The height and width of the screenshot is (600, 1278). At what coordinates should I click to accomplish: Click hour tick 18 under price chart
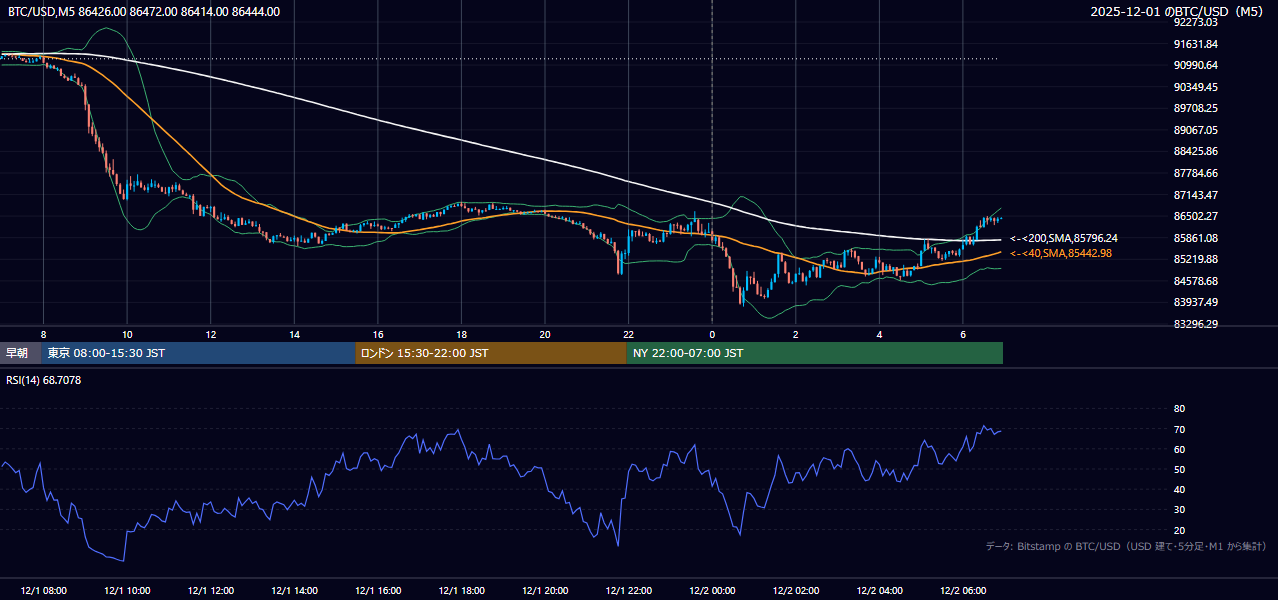[461, 334]
